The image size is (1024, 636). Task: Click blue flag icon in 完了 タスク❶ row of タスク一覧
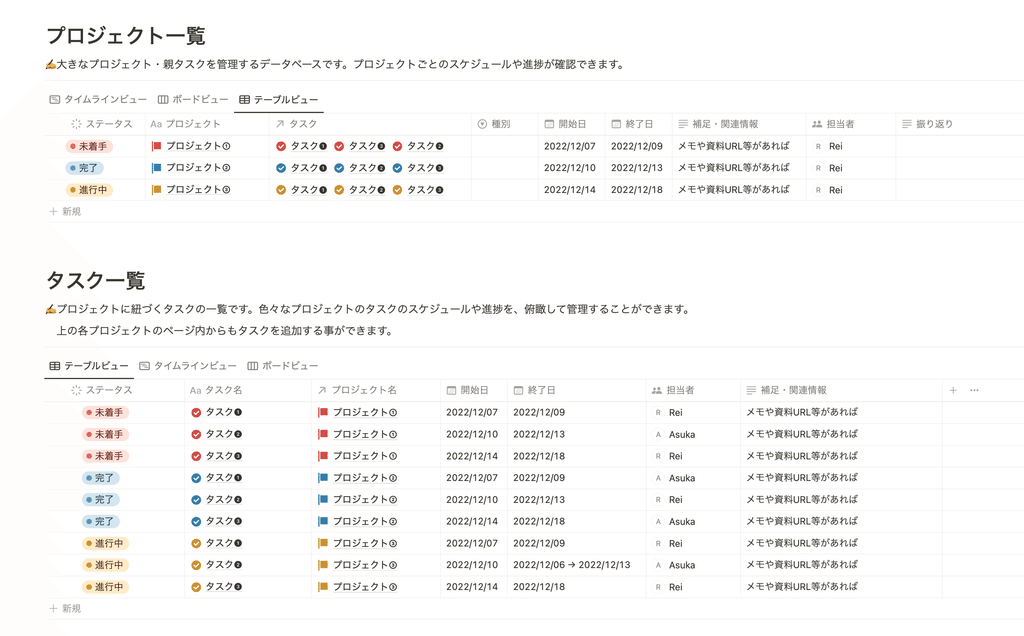tap(323, 478)
